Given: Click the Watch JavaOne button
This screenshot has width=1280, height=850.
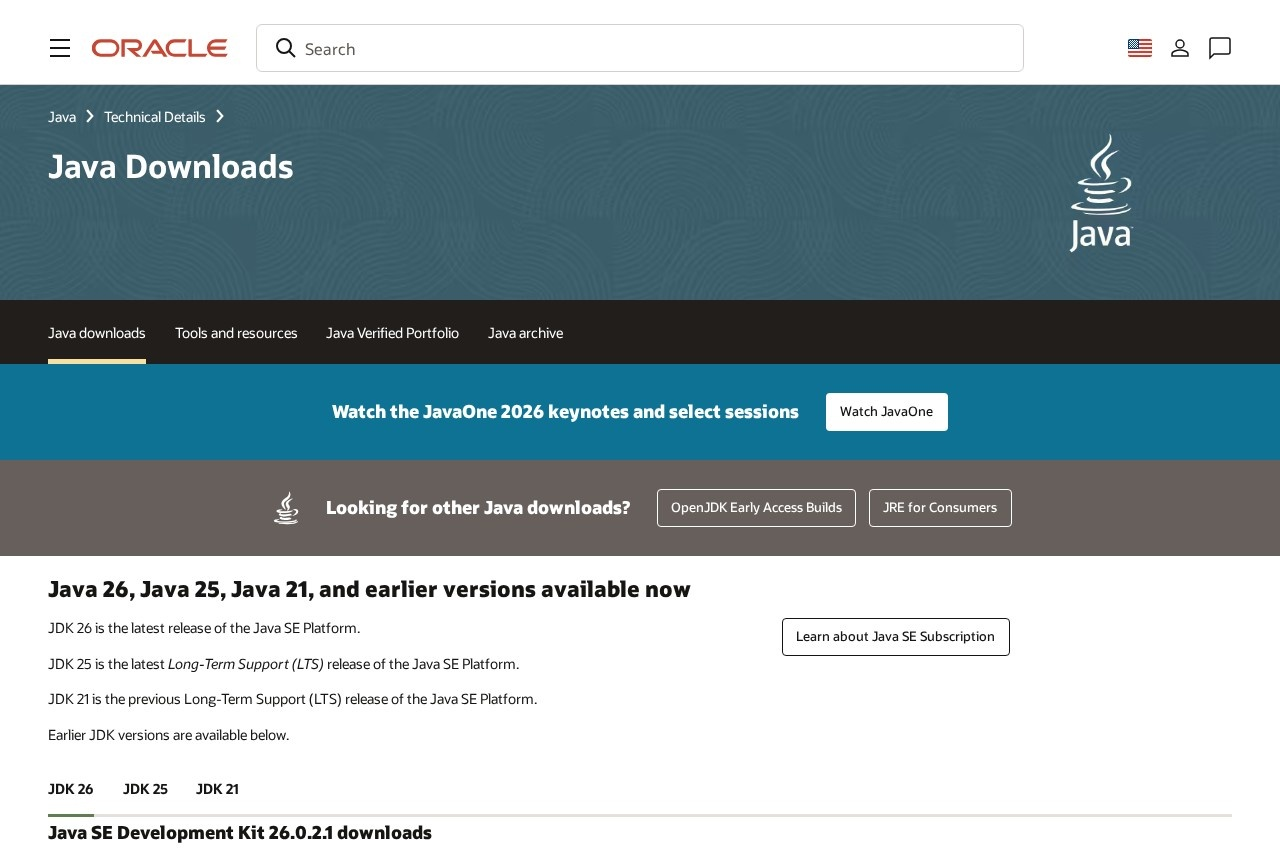Looking at the screenshot, I should click(887, 412).
